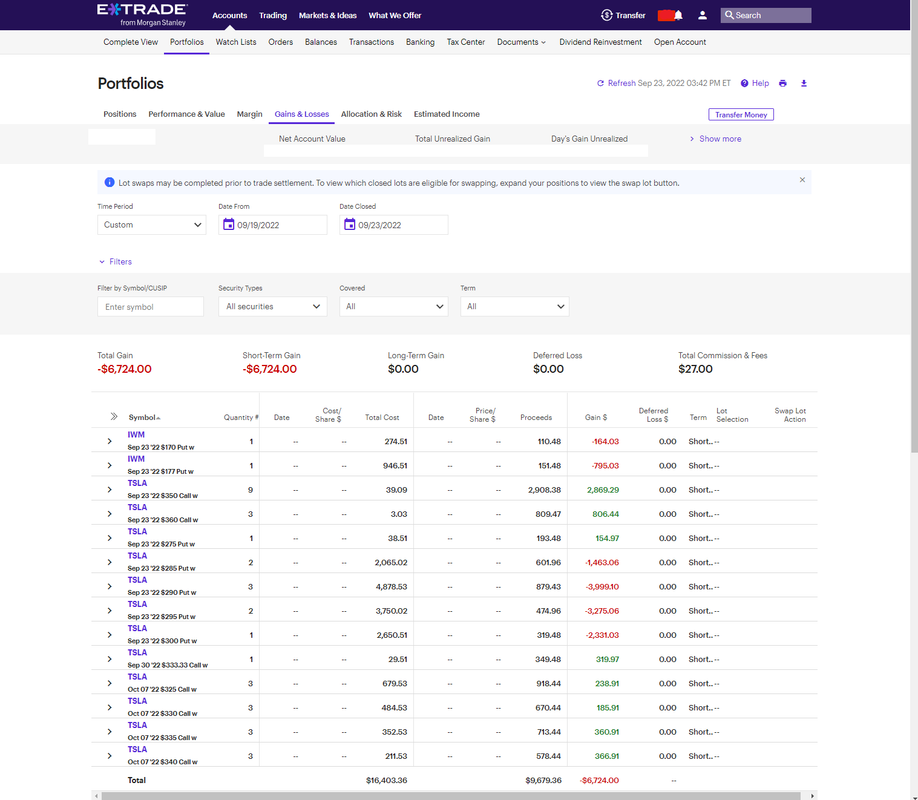918x800 pixels.
Task: Open the Covered dropdown
Action: click(393, 306)
